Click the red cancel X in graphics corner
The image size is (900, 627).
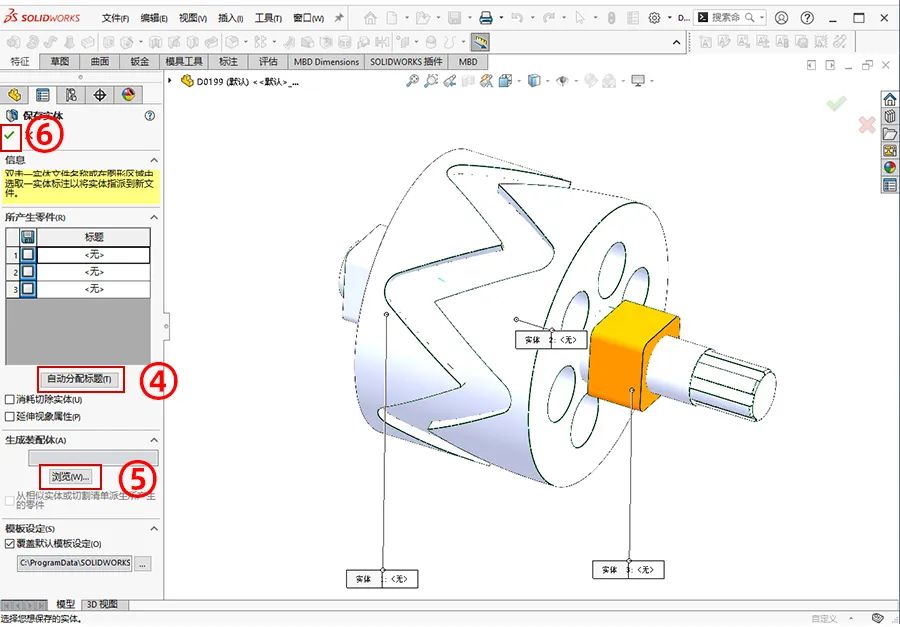click(867, 124)
